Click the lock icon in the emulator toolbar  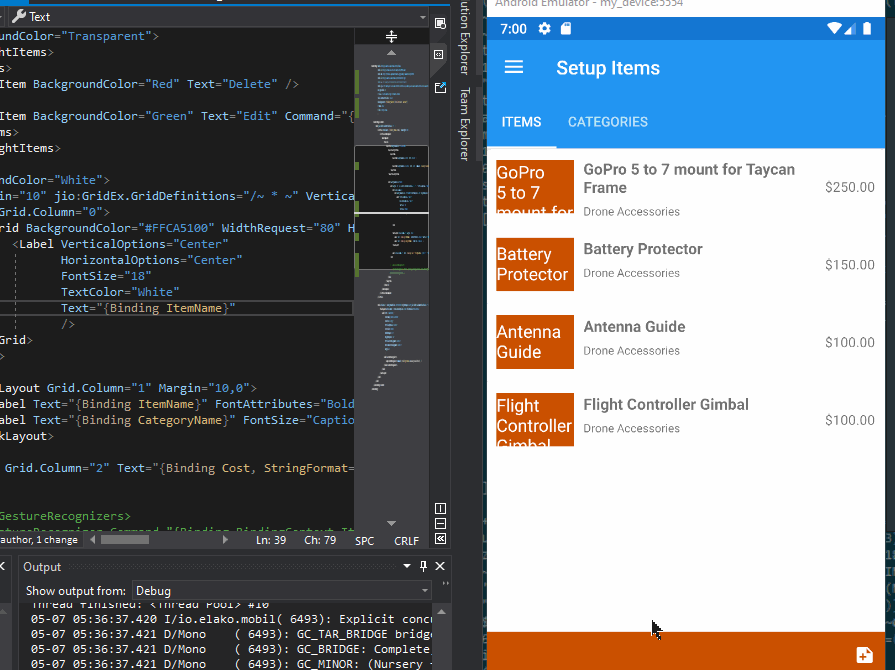(566, 29)
